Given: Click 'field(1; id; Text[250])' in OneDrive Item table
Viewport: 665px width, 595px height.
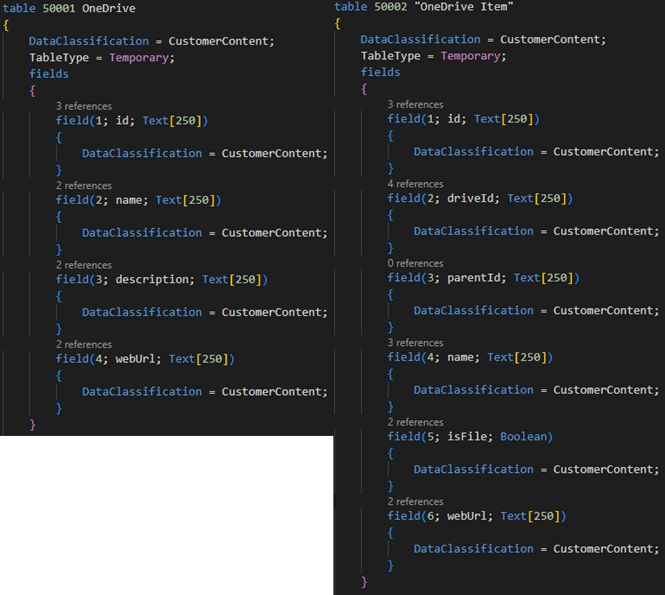Looking at the screenshot, I should pyautogui.click(x=464, y=119).
